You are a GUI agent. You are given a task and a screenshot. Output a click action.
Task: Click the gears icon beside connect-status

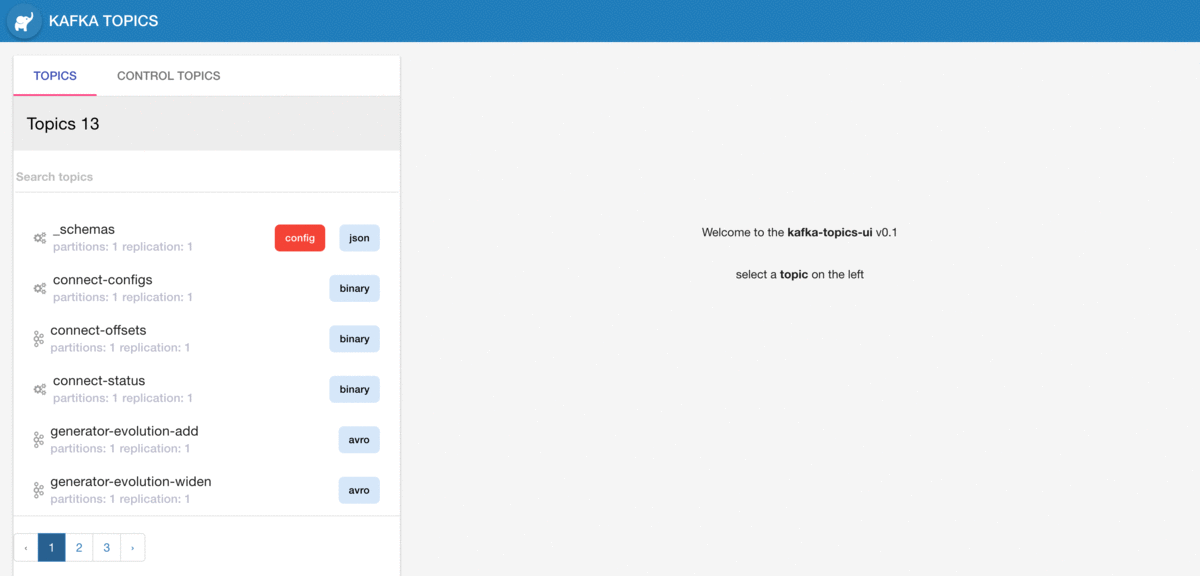[x=40, y=389]
